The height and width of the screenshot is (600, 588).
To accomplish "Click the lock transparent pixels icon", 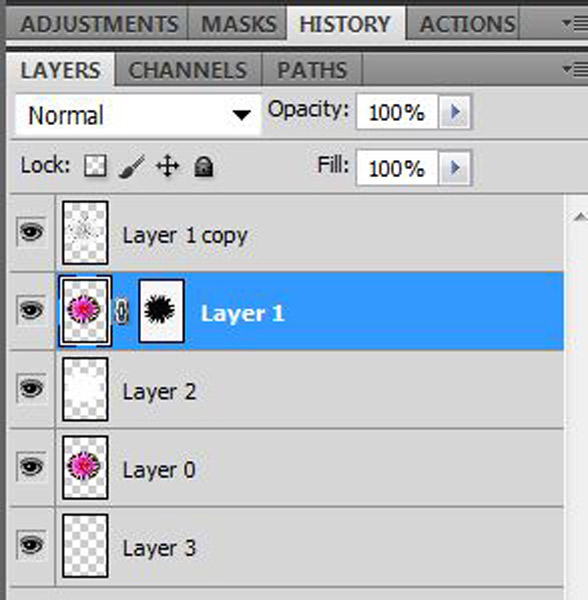I will coord(95,166).
